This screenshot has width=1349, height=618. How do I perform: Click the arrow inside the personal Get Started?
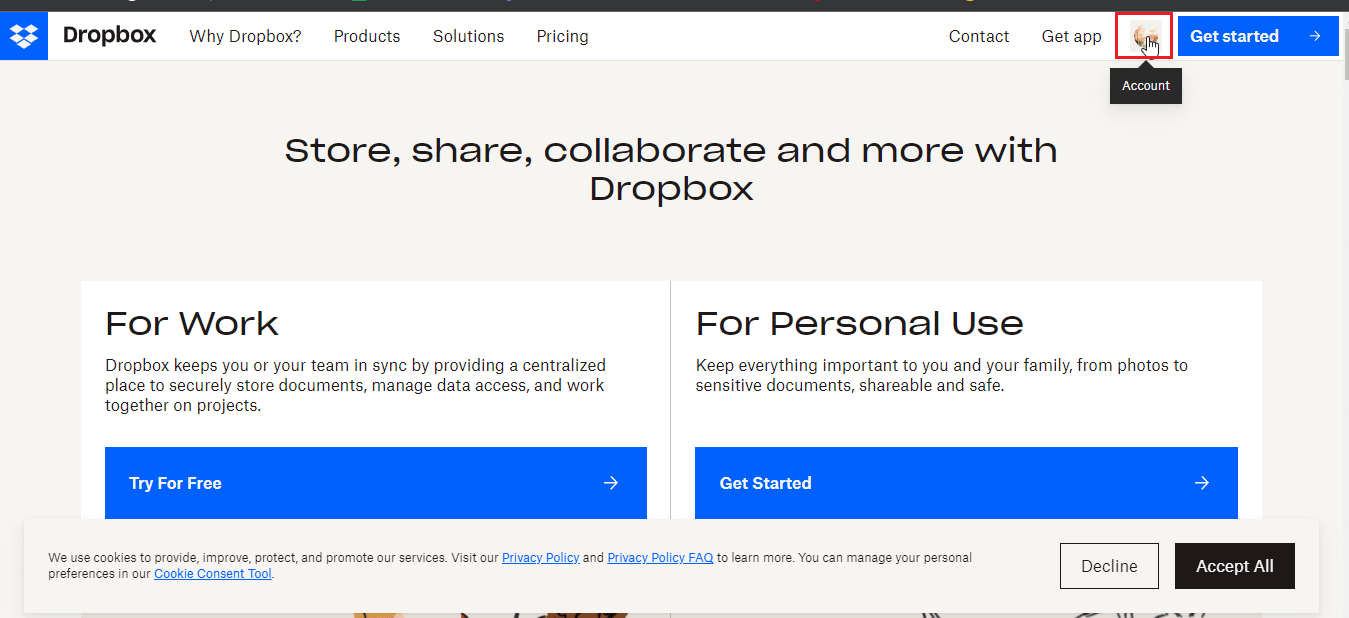(x=1201, y=482)
